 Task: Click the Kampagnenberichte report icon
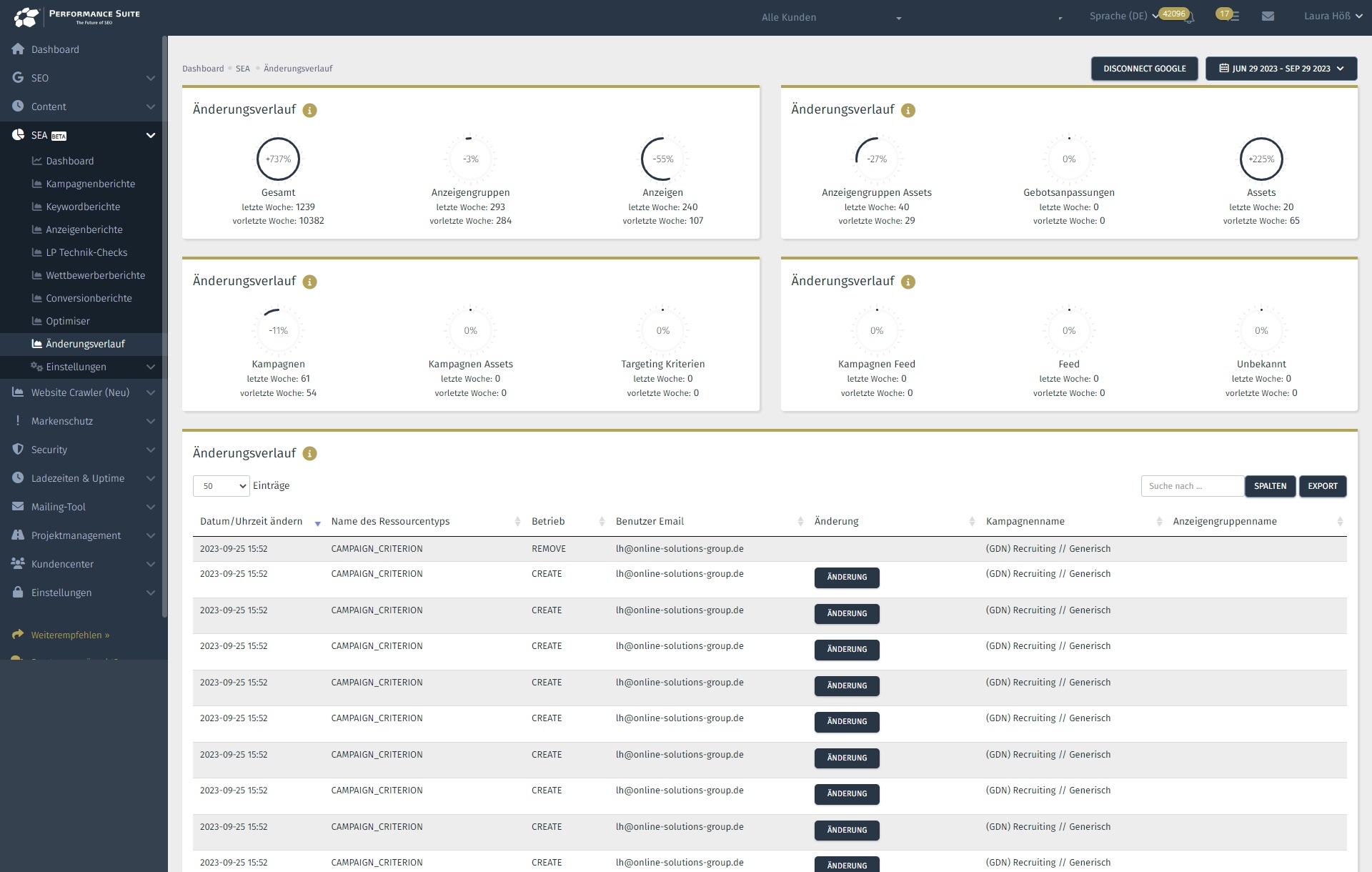pyautogui.click(x=36, y=183)
